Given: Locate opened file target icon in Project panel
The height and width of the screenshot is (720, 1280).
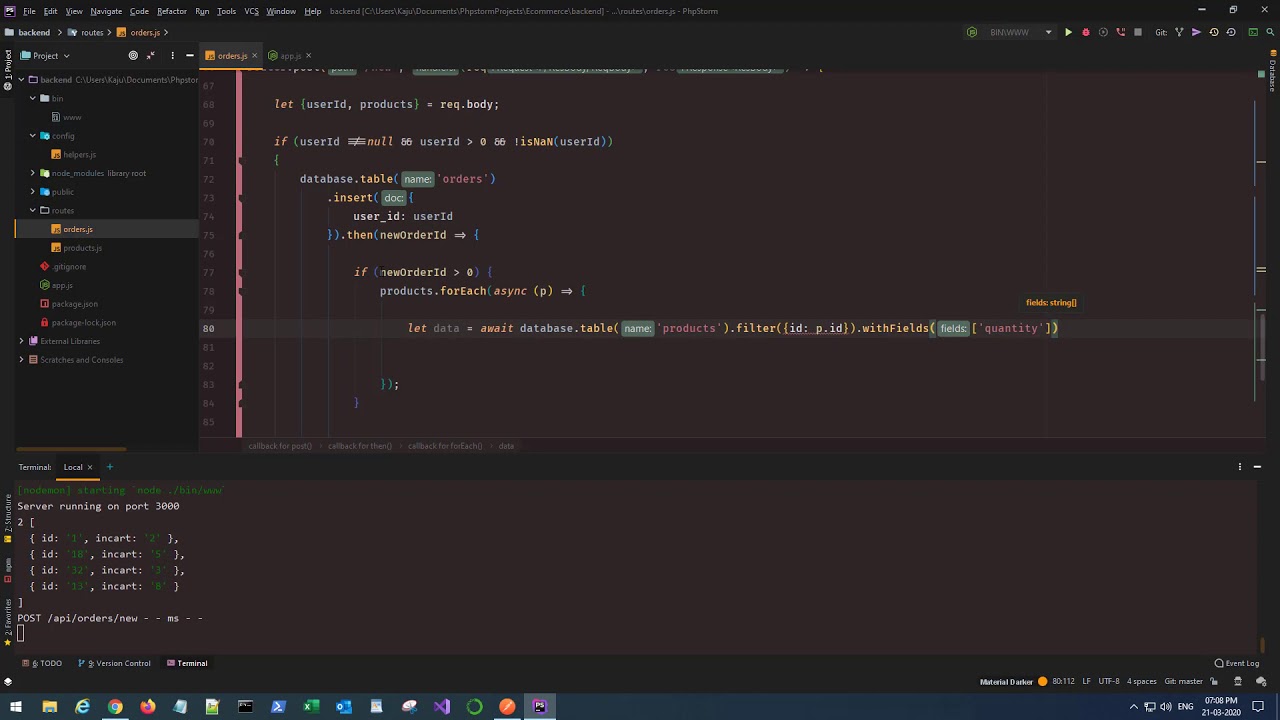Looking at the screenshot, I should click(x=133, y=56).
